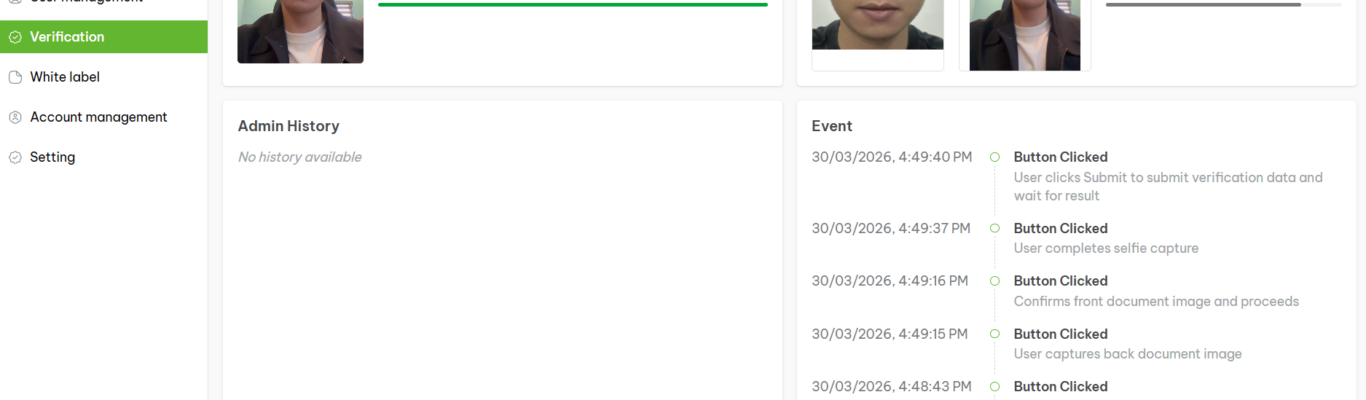Open the close-up face thumbnail
Screen dimensions: 1366x400
877,25
